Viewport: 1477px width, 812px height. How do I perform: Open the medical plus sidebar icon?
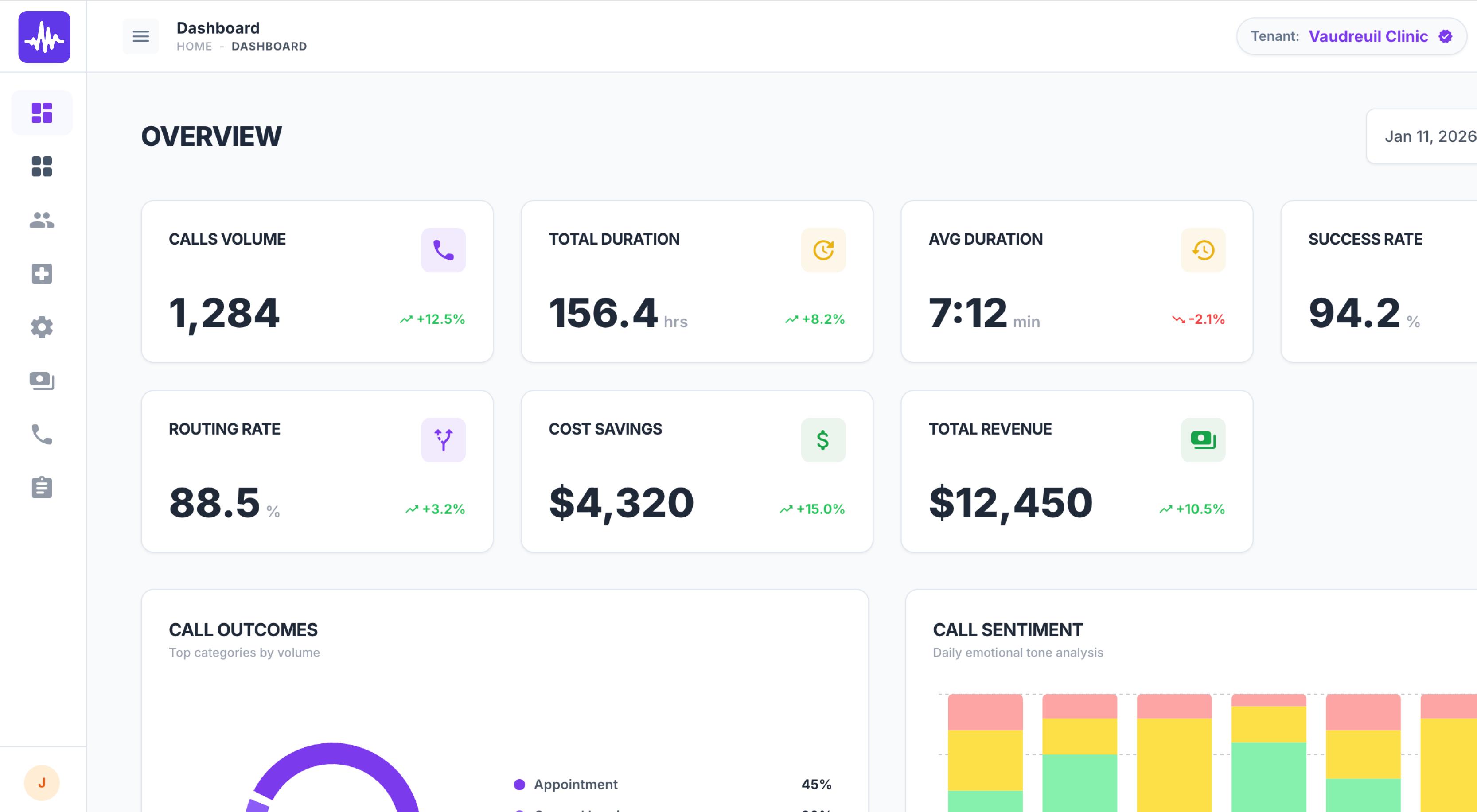[42, 273]
